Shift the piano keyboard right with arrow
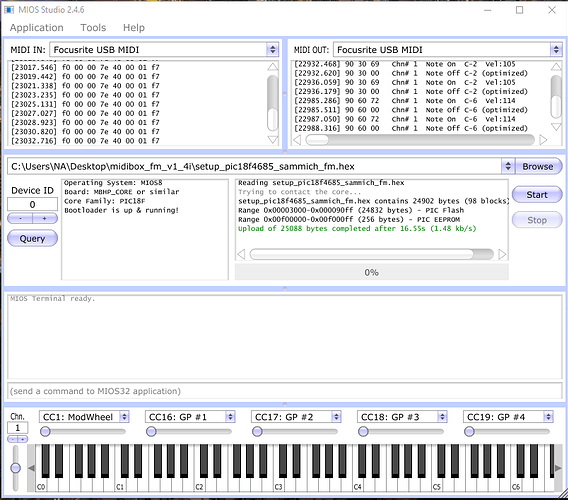This screenshot has height=500, width=568. click(558, 468)
